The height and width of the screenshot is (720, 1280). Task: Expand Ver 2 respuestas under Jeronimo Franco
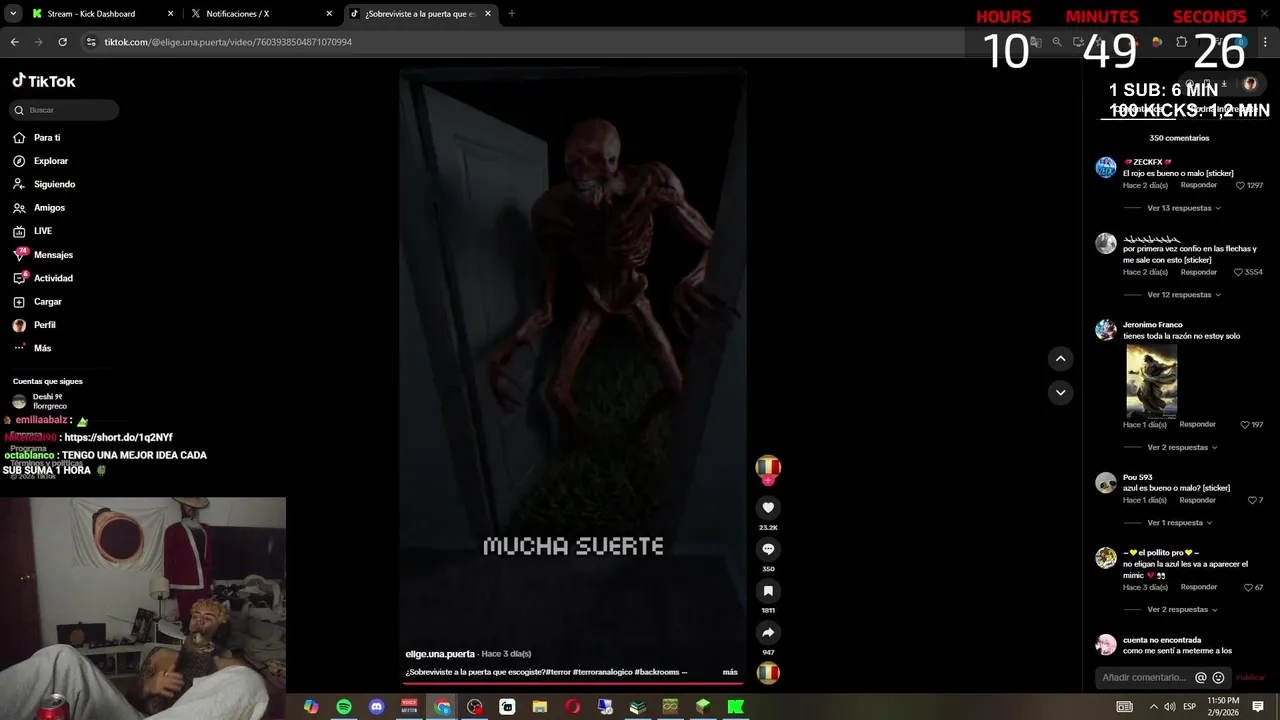(x=1182, y=447)
